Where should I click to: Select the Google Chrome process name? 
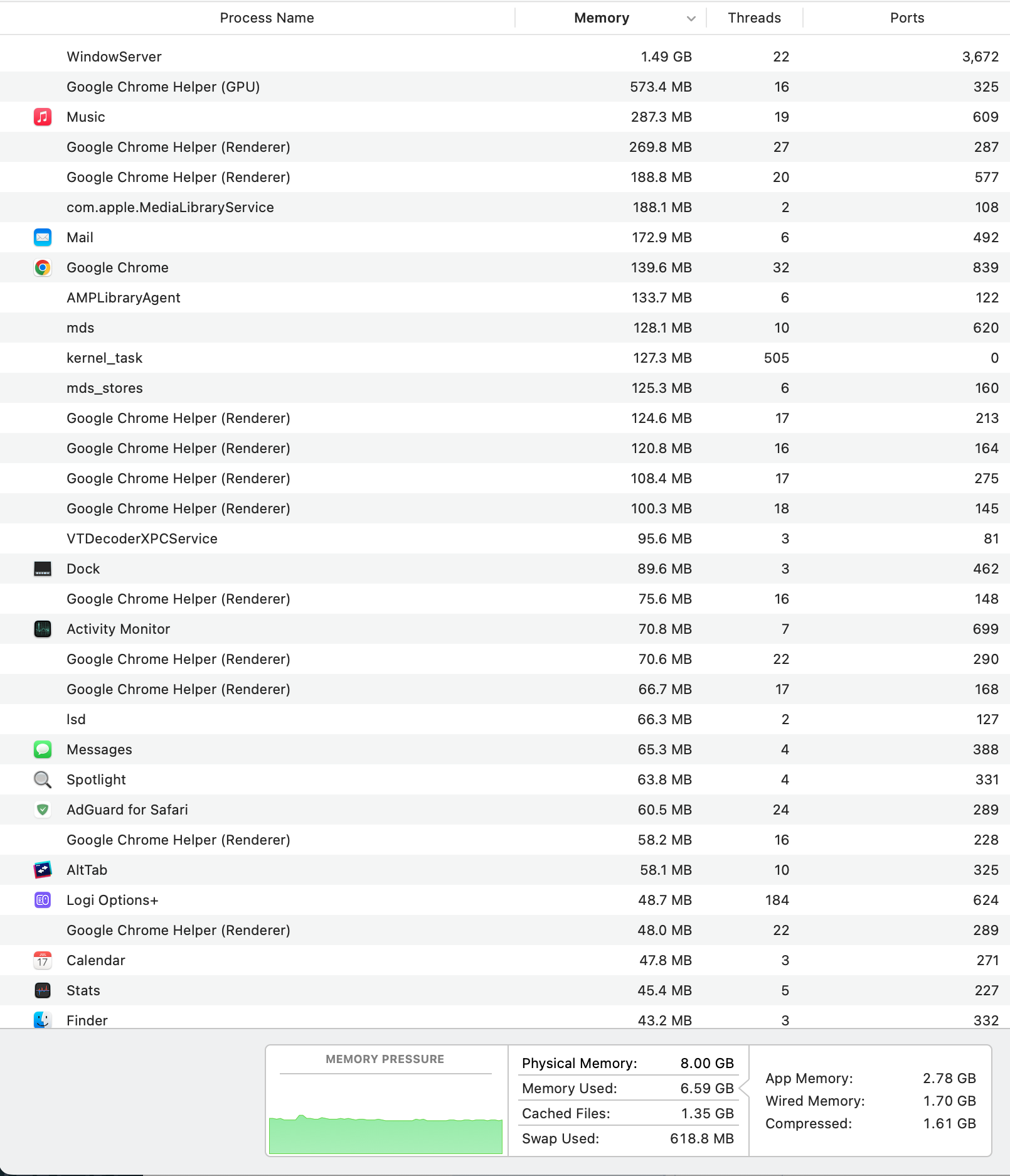[x=117, y=267]
